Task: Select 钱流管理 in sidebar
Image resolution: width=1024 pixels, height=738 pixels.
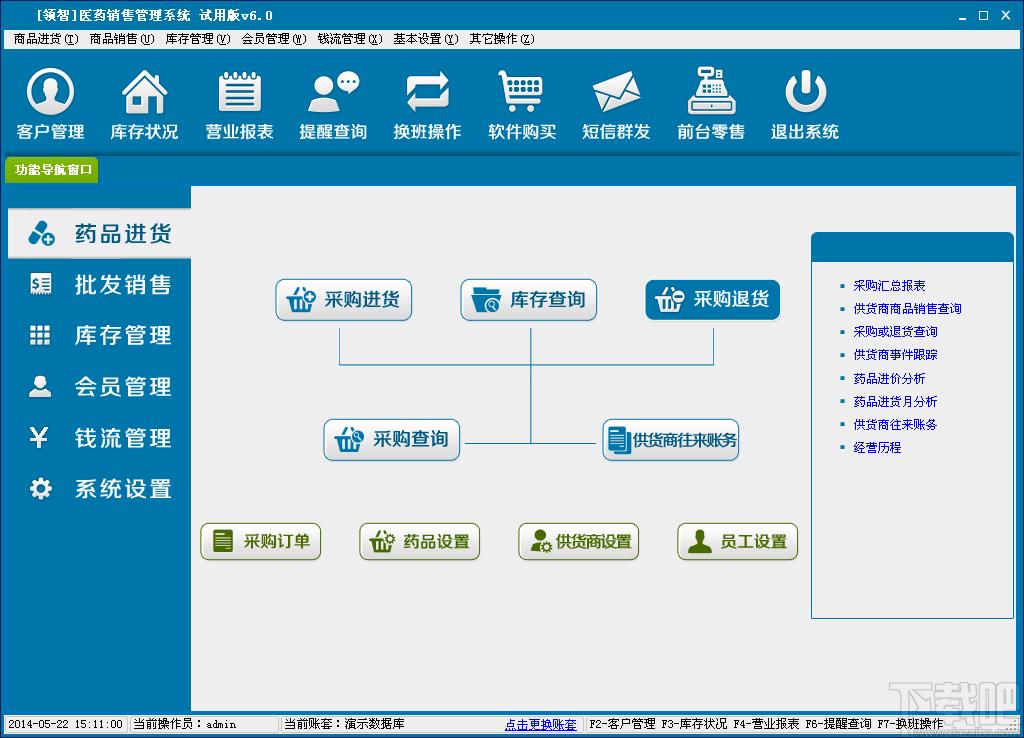Action: [99, 438]
